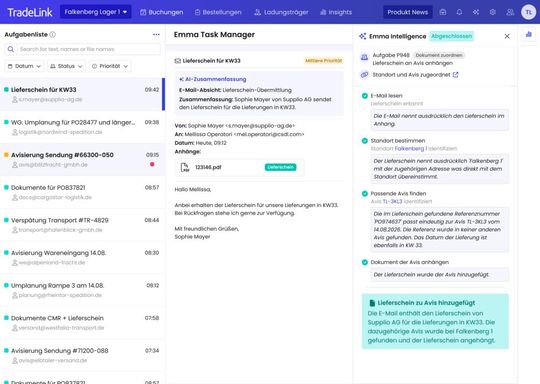
Task: Click the Aufgabe P948 task icon
Action: 364,57
